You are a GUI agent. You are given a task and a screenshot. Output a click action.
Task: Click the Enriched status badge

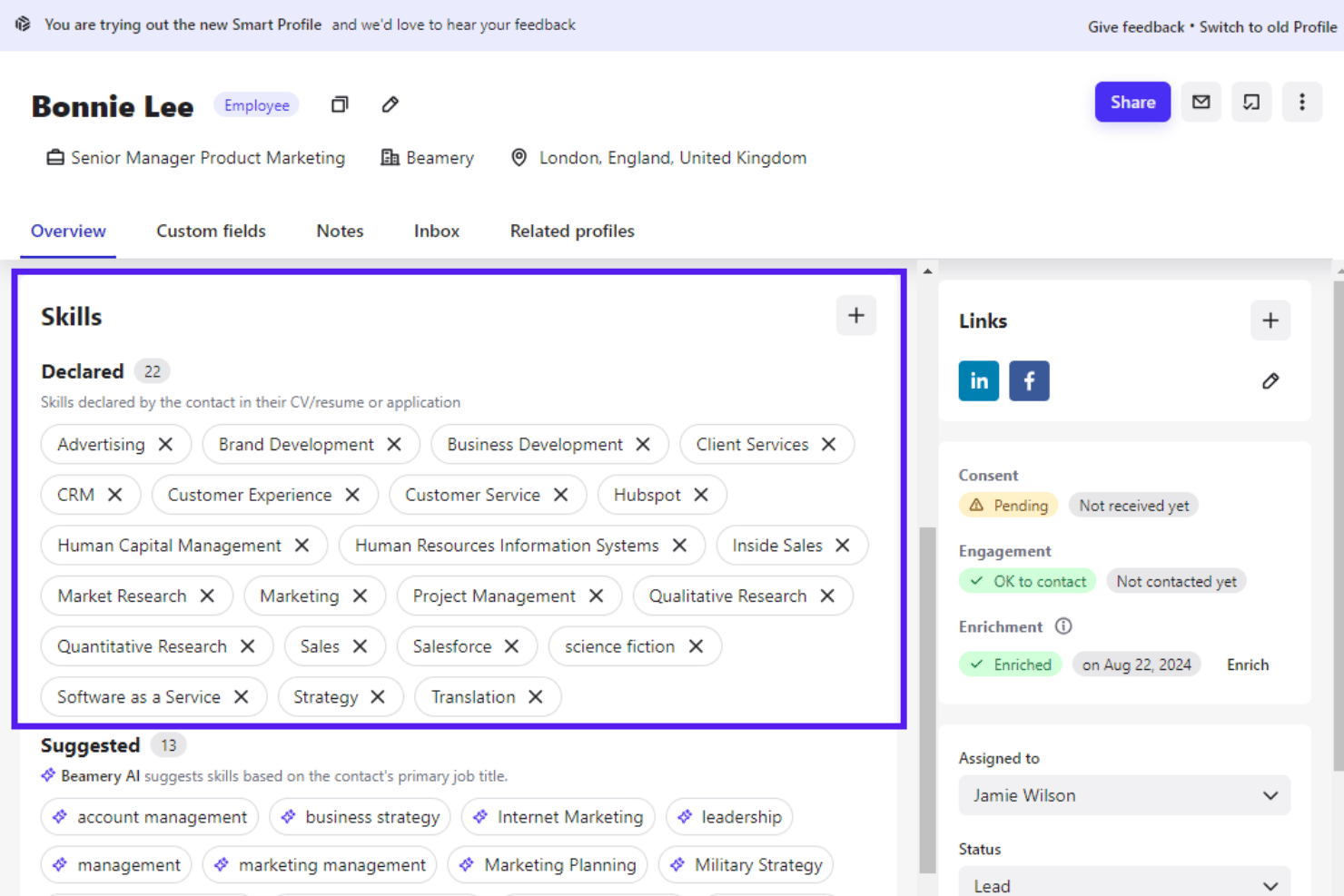tap(1010, 665)
